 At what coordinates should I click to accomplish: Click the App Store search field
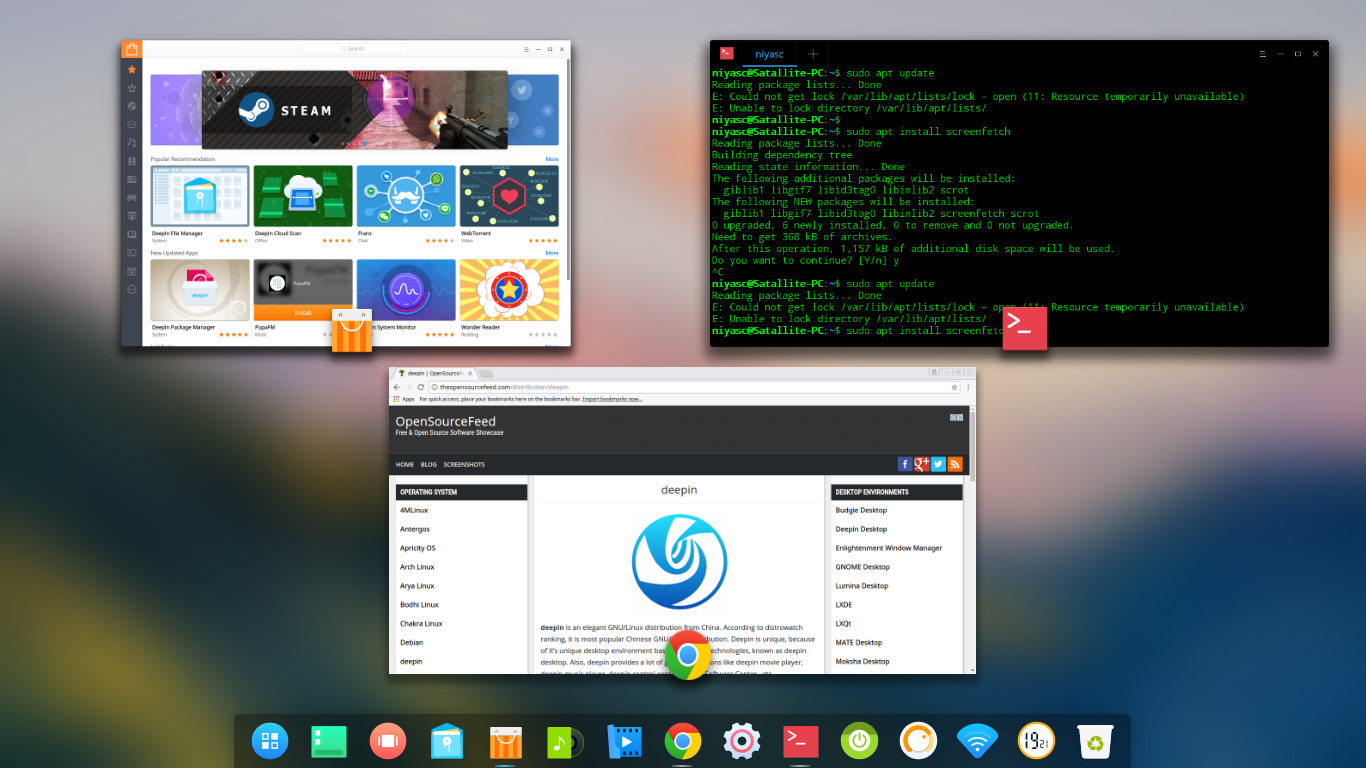click(355, 47)
